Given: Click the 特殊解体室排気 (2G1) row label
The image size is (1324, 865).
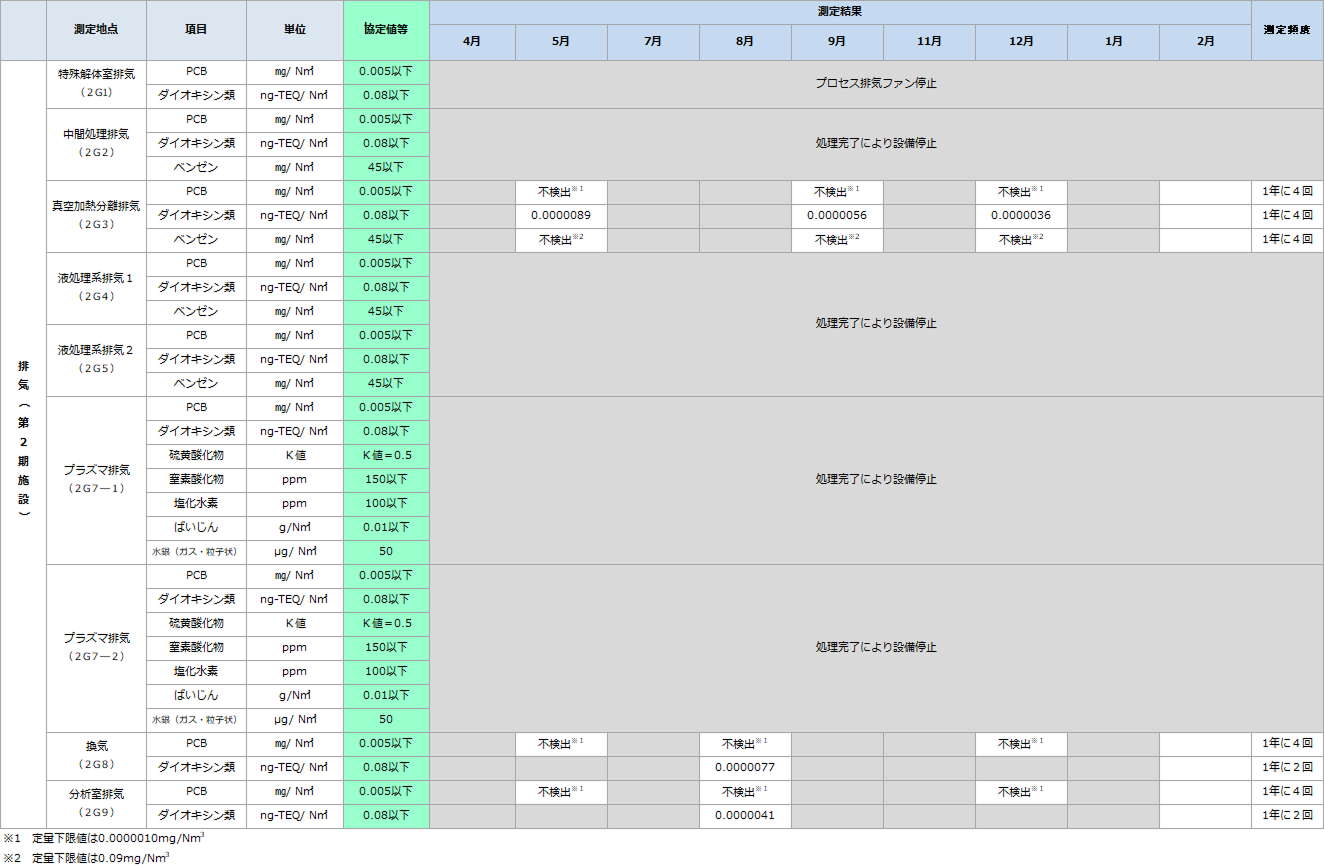Looking at the screenshot, I should 96,84.
